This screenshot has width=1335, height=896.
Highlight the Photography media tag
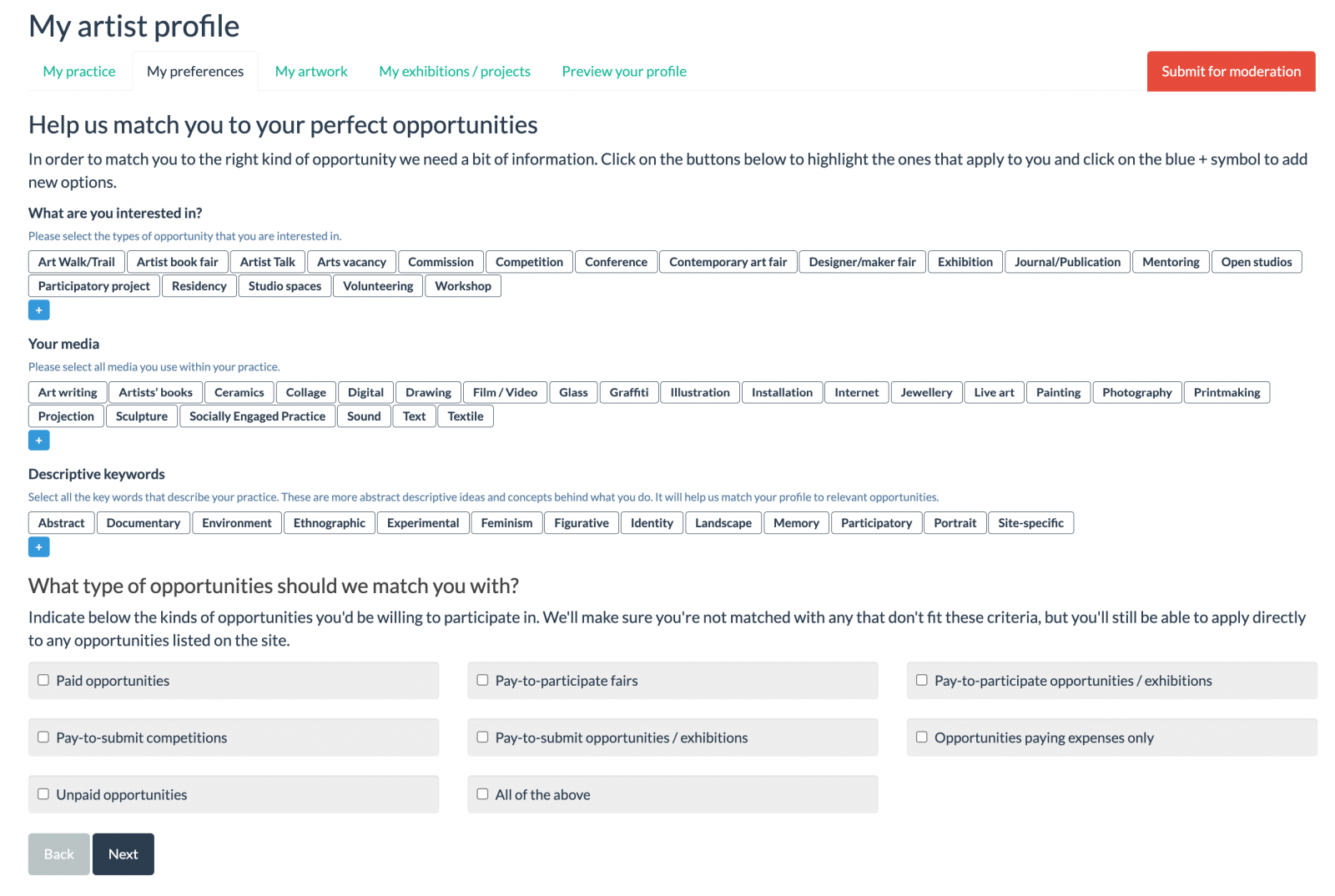[x=1136, y=393]
